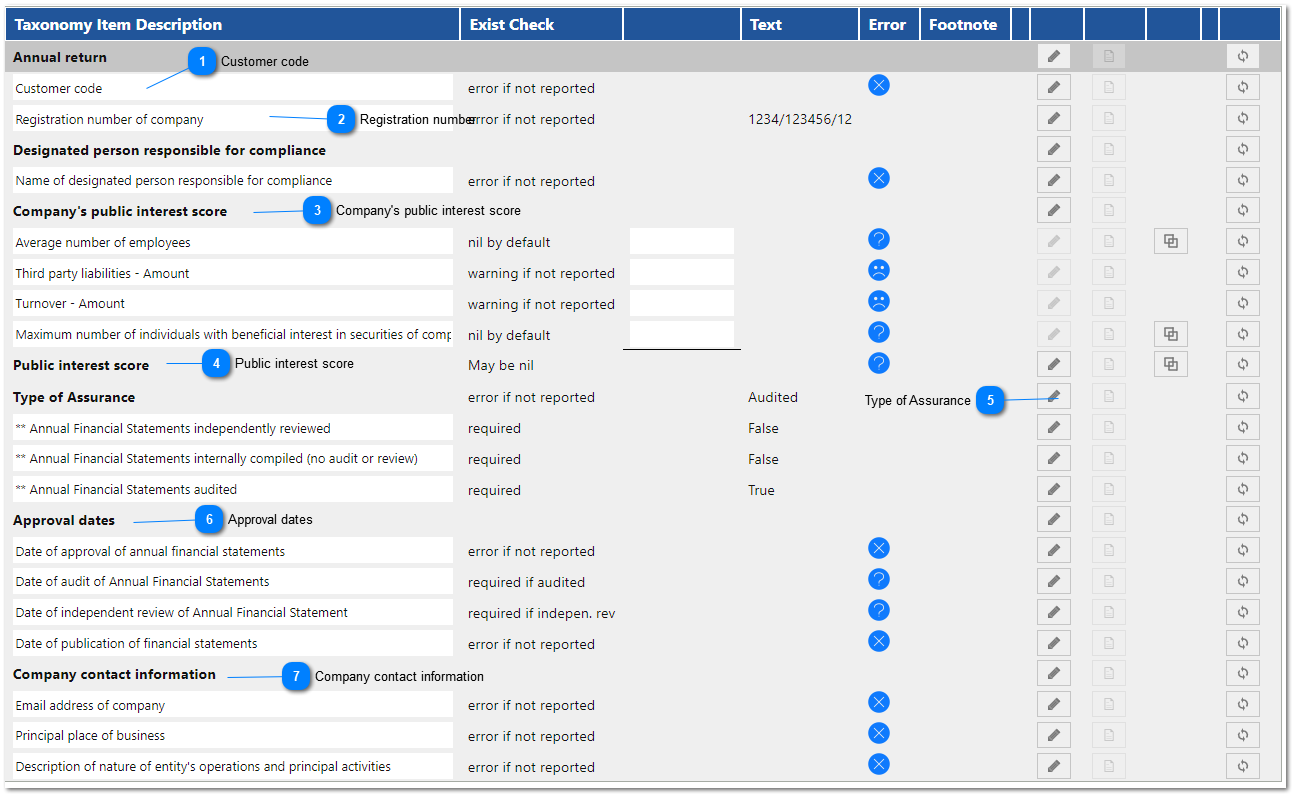Image resolution: width=1295 pixels, height=797 pixels.
Task: Click question mark icon for Public interest score
Action: pos(879,363)
